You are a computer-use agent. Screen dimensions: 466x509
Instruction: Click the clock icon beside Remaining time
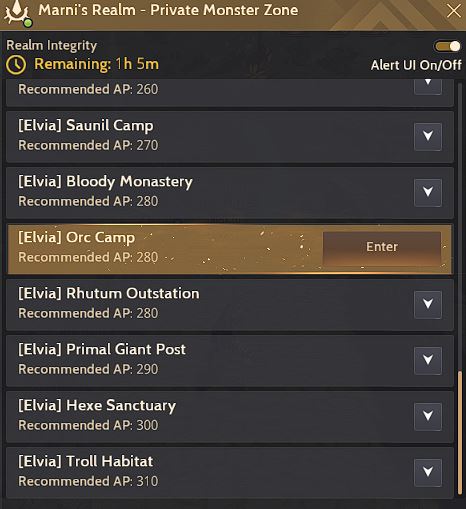point(16,64)
